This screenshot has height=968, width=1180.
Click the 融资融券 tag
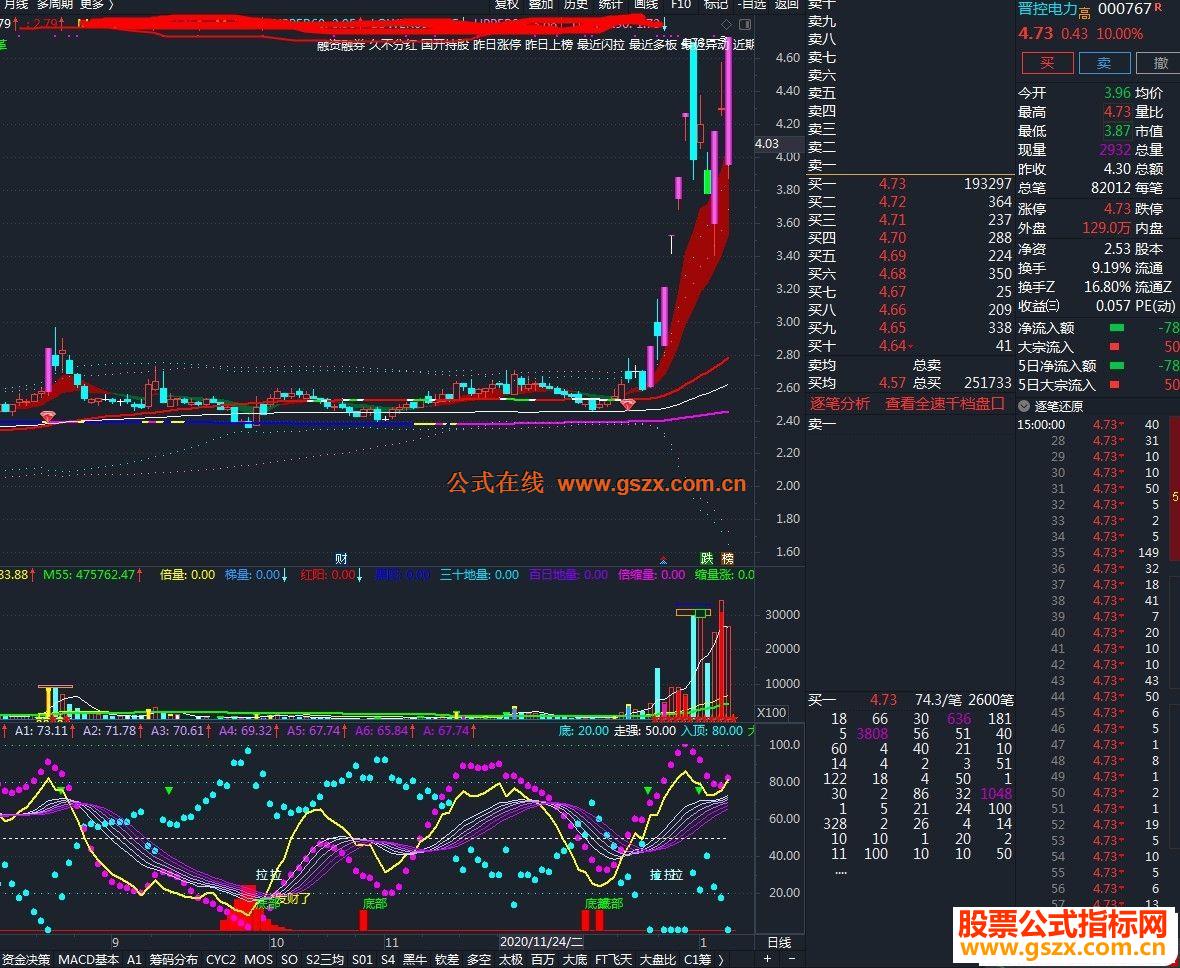(341, 44)
